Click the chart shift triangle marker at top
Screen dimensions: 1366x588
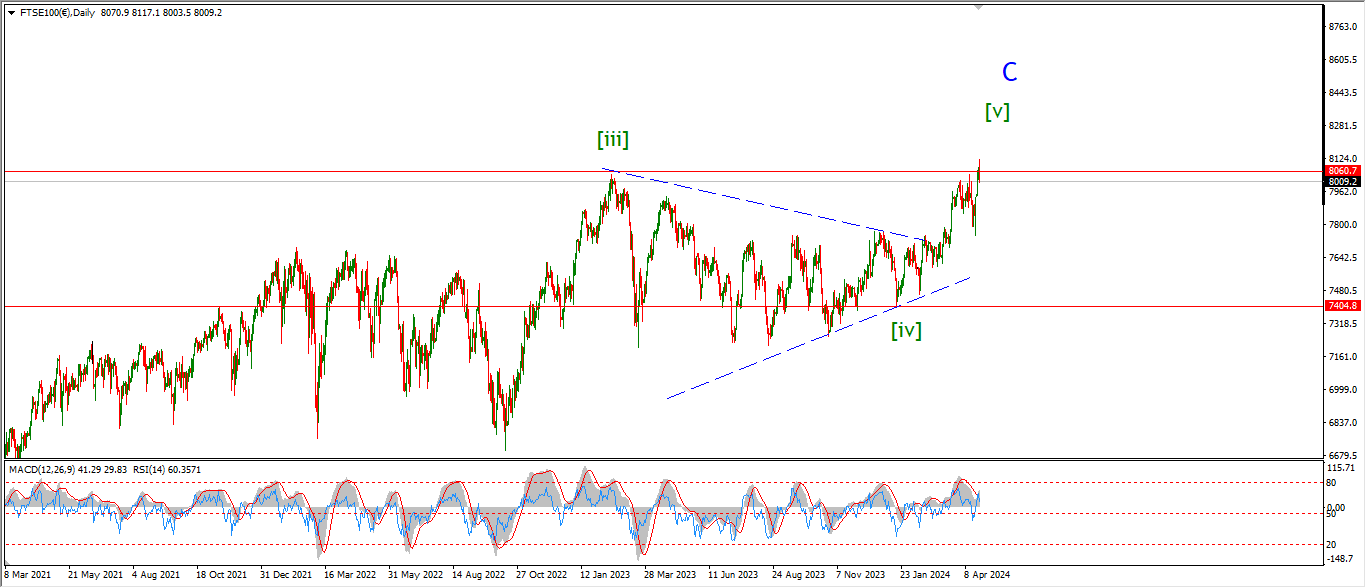tap(979, 6)
